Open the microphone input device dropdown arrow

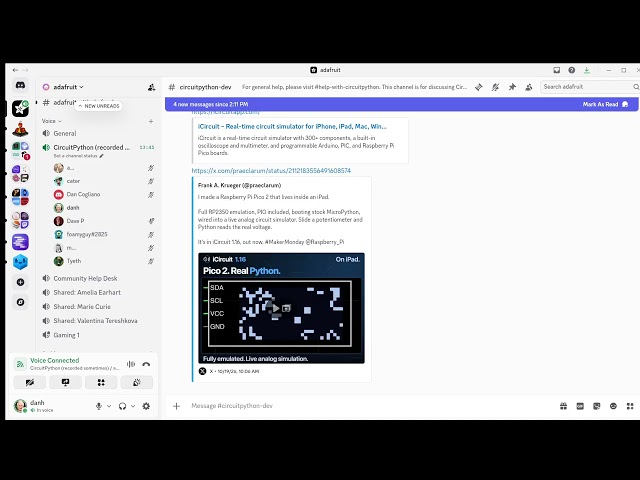point(109,406)
